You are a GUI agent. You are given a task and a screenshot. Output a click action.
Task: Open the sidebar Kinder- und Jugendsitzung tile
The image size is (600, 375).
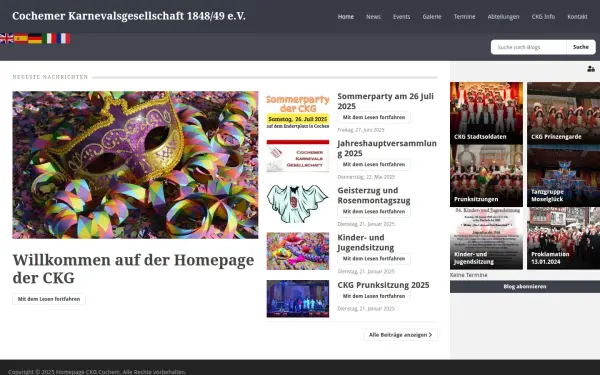tap(486, 238)
